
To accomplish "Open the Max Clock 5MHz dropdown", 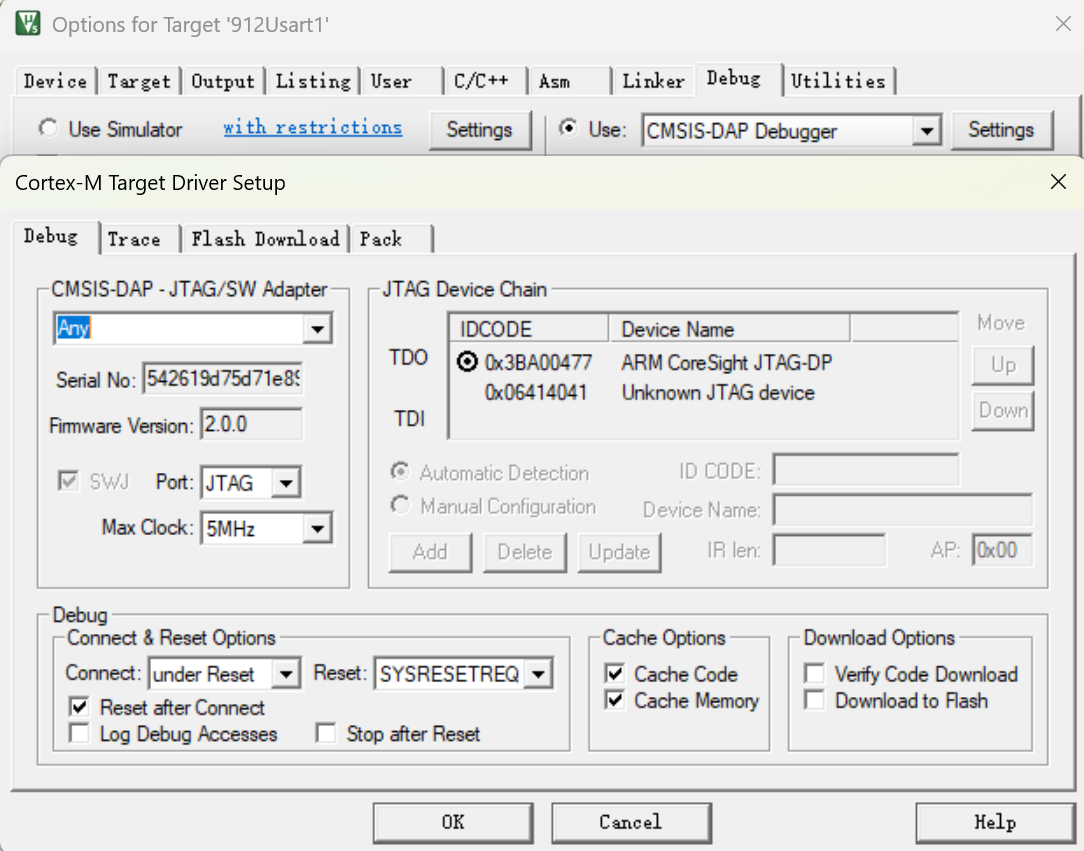I will [317, 529].
